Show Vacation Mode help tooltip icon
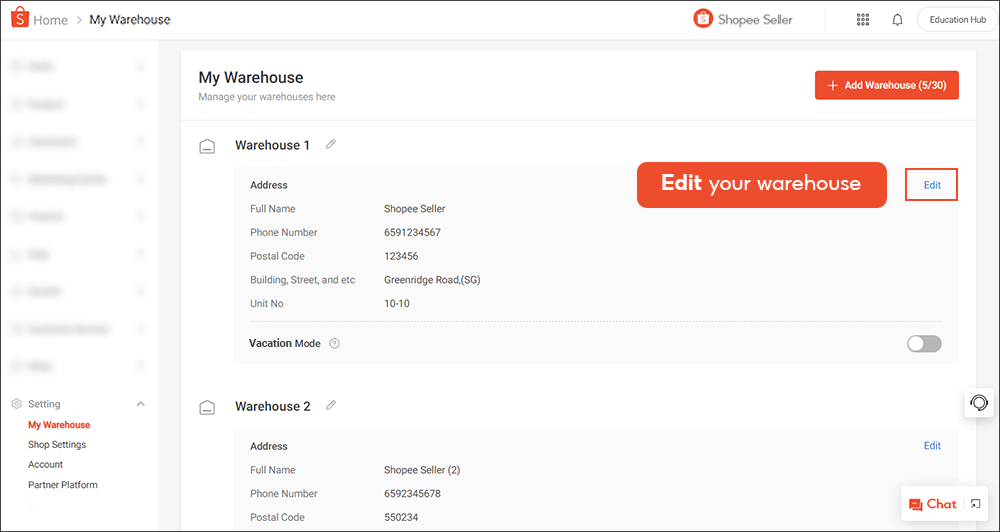The width and height of the screenshot is (1000, 532). [334, 343]
